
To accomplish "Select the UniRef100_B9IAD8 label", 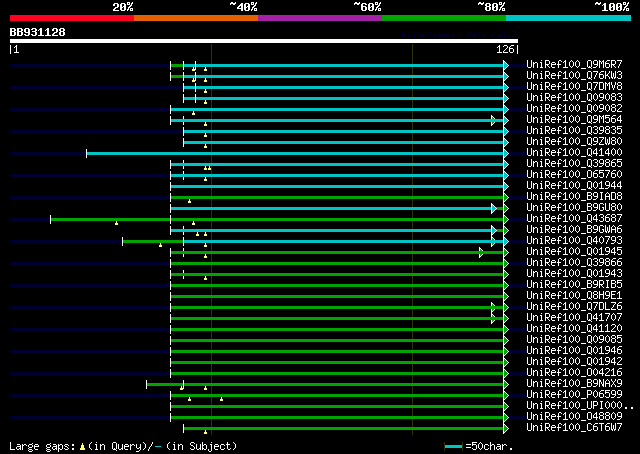I will coord(574,197).
